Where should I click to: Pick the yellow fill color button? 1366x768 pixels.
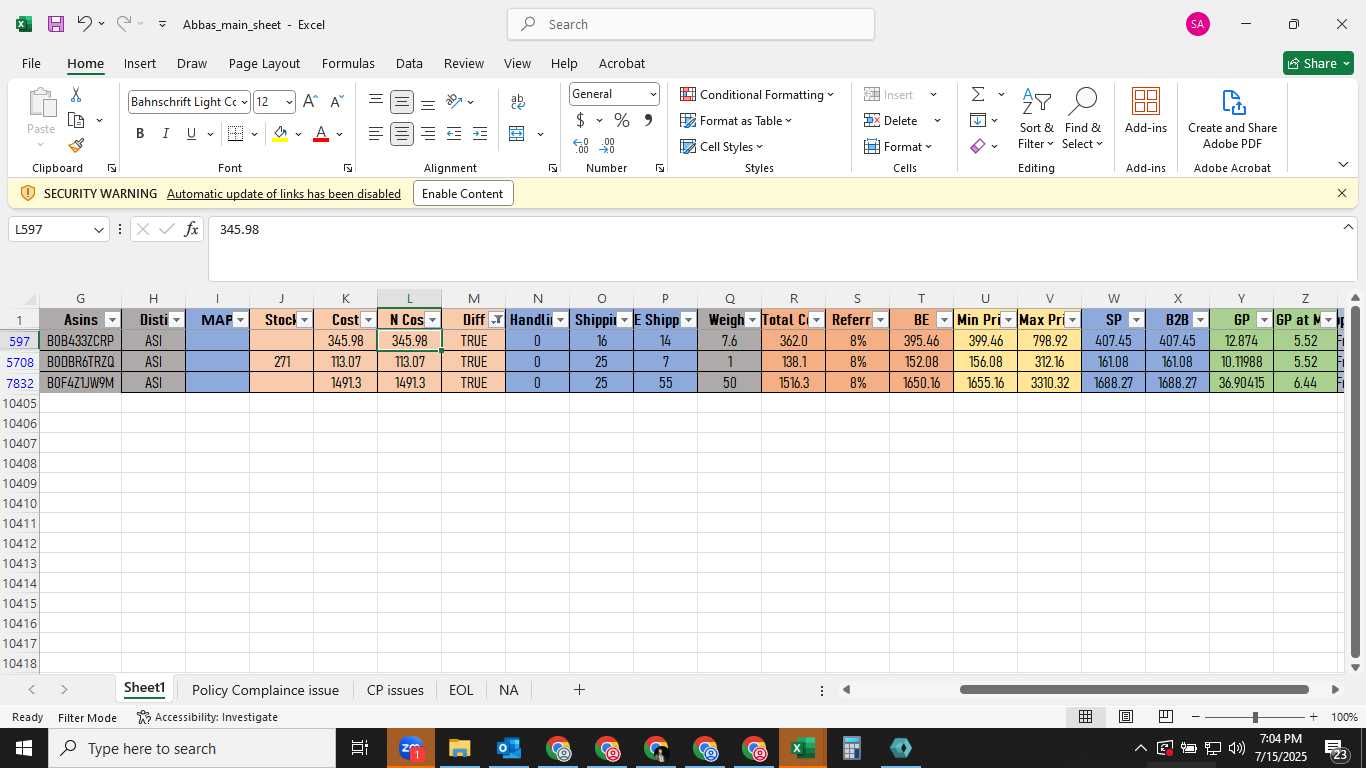(280, 134)
